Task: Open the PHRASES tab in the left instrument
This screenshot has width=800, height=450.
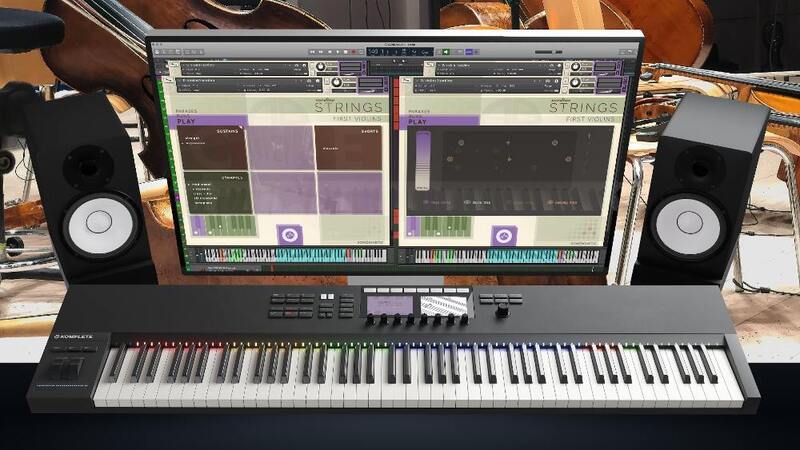Action: [186, 111]
